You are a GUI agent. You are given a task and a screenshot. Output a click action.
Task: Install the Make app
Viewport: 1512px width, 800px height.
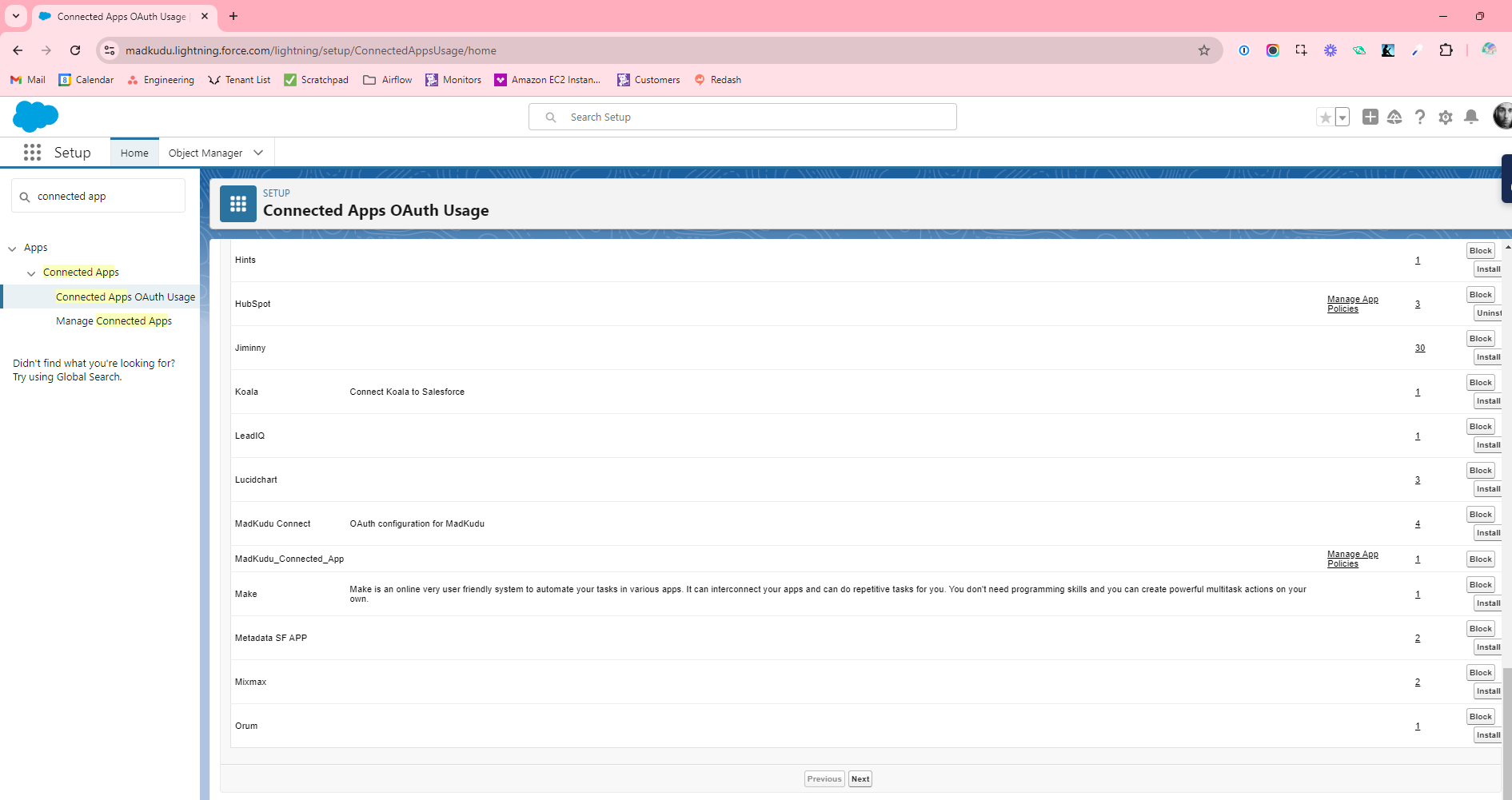click(1488, 603)
